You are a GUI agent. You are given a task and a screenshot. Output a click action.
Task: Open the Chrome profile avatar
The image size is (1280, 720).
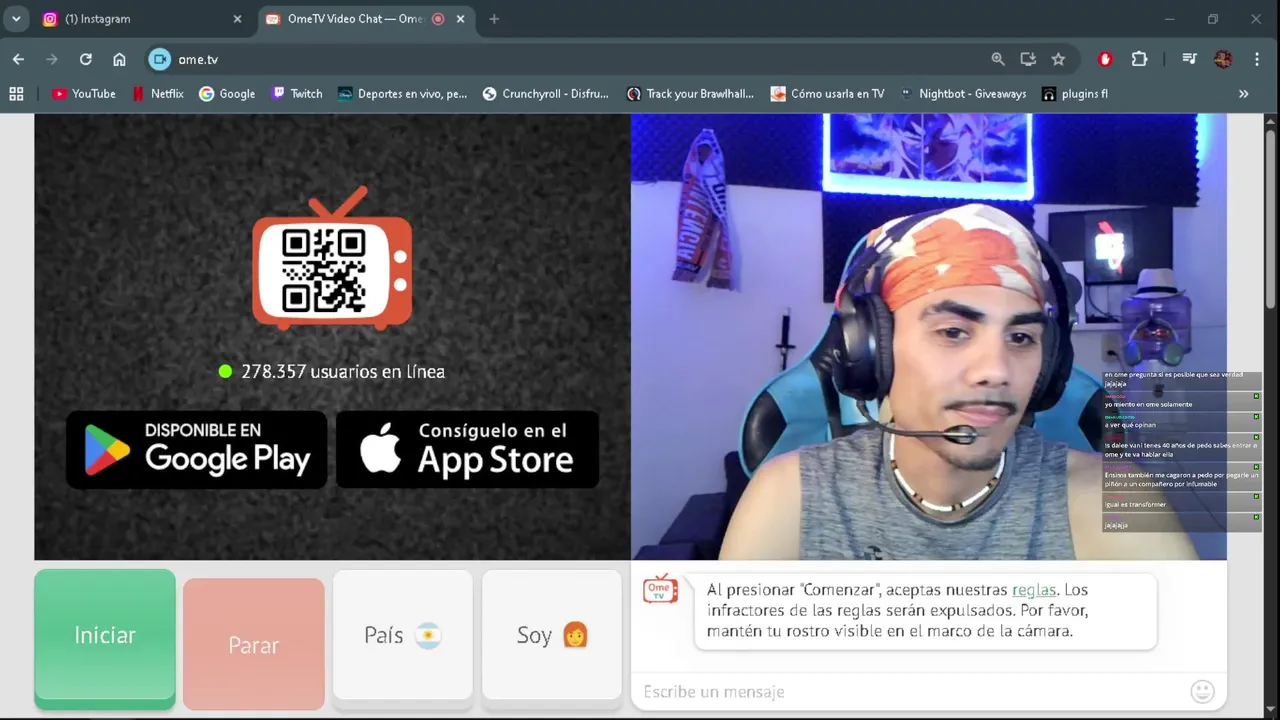(x=1223, y=59)
